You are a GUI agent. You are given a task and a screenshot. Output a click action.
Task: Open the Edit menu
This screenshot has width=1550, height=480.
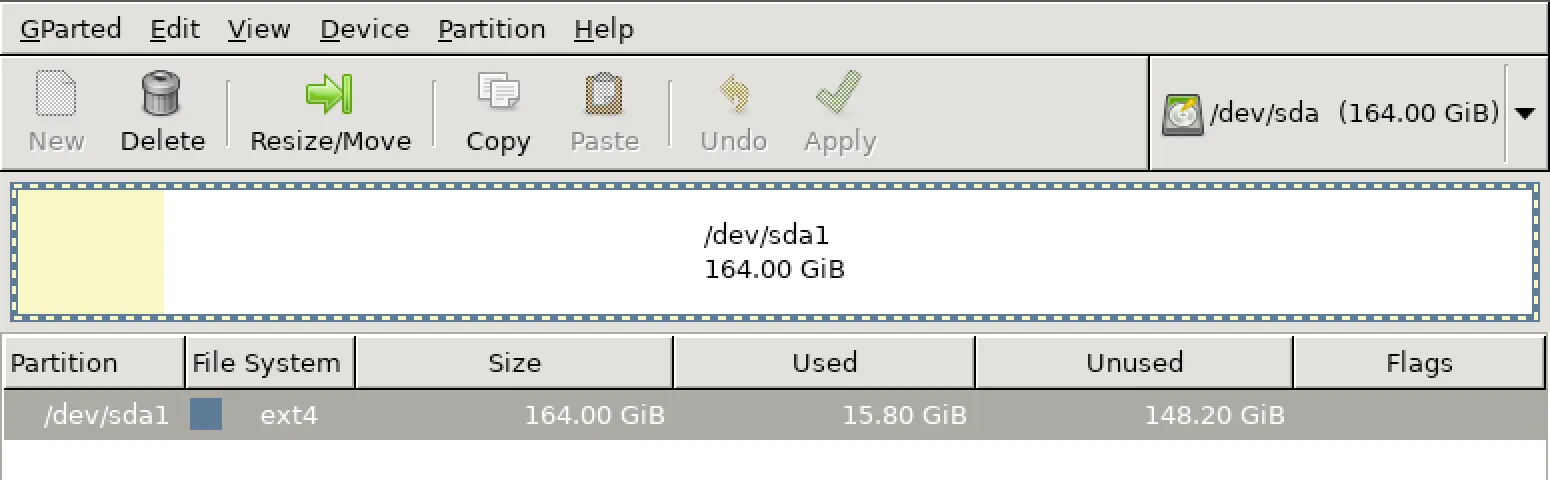pos(175,29)
